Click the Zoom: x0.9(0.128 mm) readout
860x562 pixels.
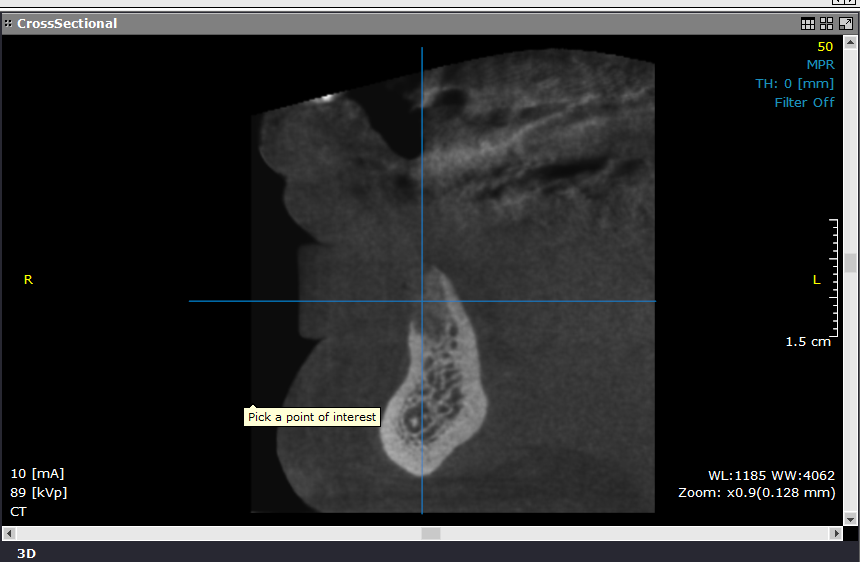coord(757,492)
